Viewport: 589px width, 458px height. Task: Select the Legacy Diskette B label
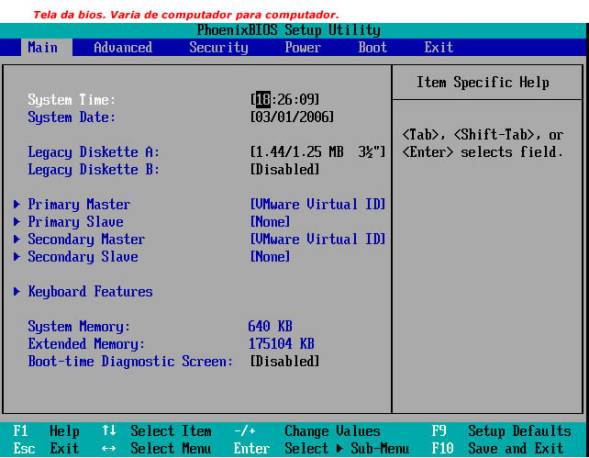(94, 169)
